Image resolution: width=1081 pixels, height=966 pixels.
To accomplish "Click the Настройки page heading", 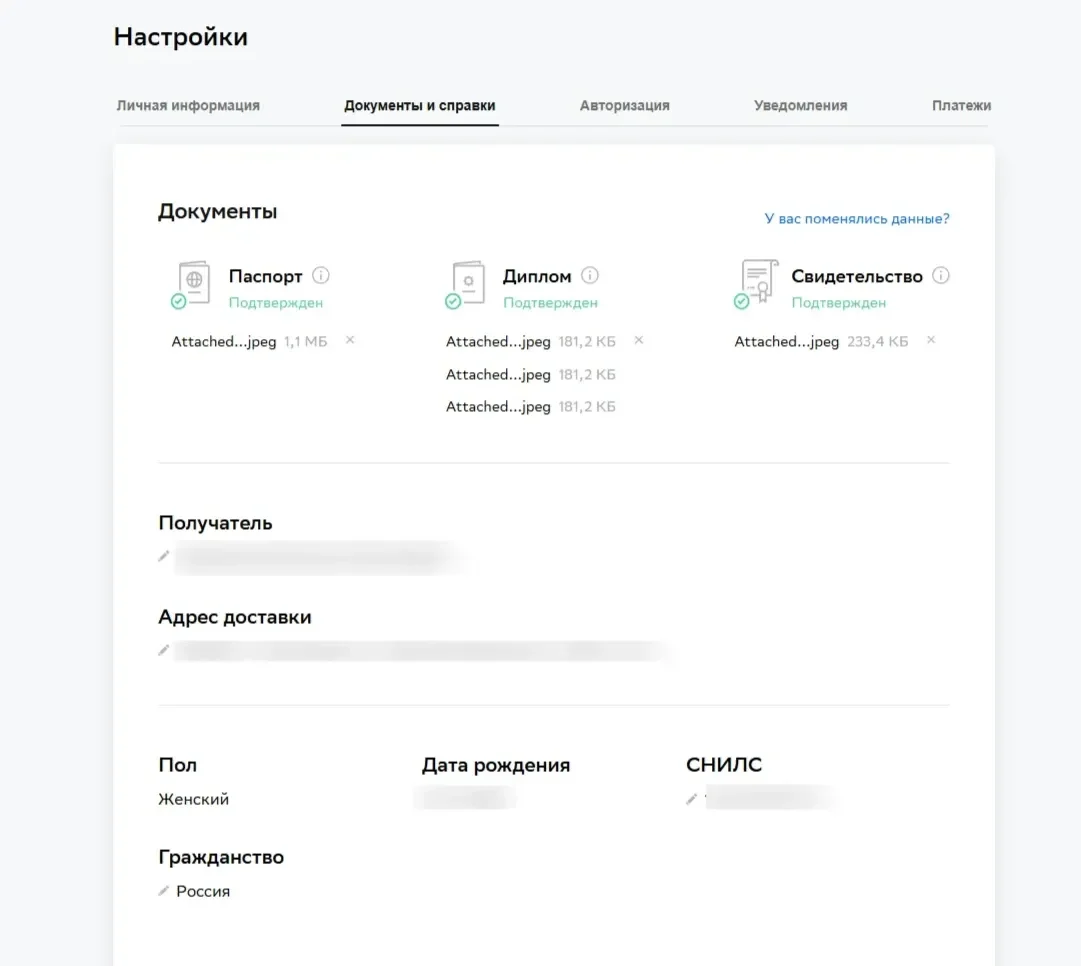I will pos(181,37).
